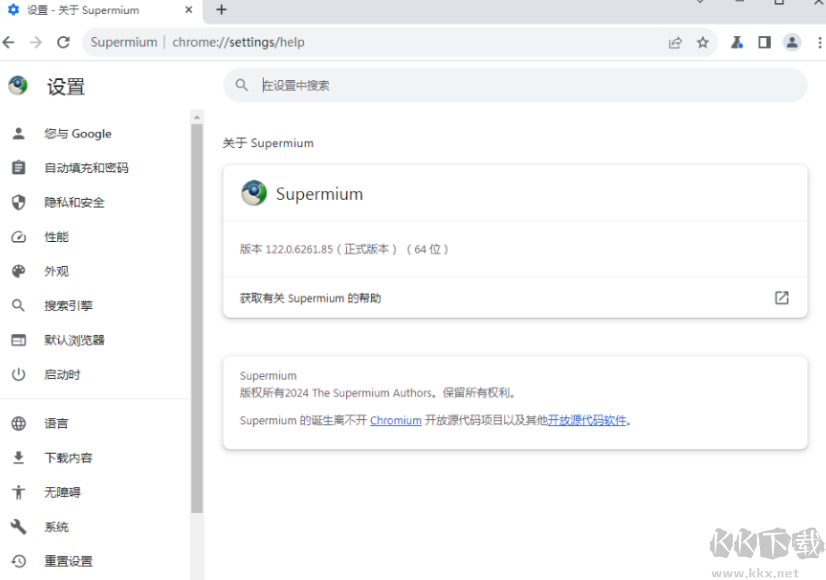Click 版权所有2024 The Supermium Authors text
The image size is (826, 580).
[336, 393]
